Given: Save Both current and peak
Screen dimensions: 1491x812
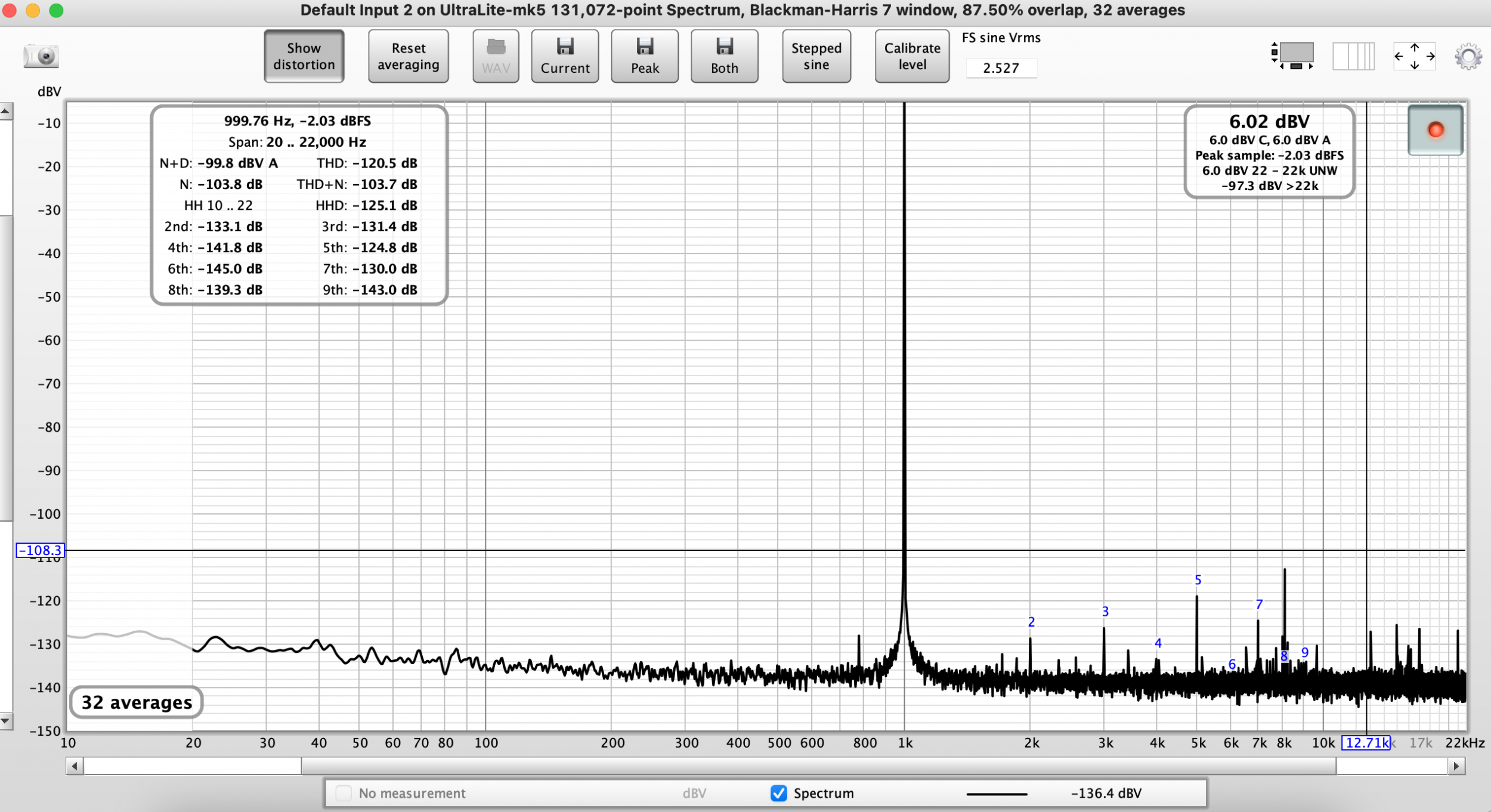Looking at the screenshot, I should pos(725,56).
